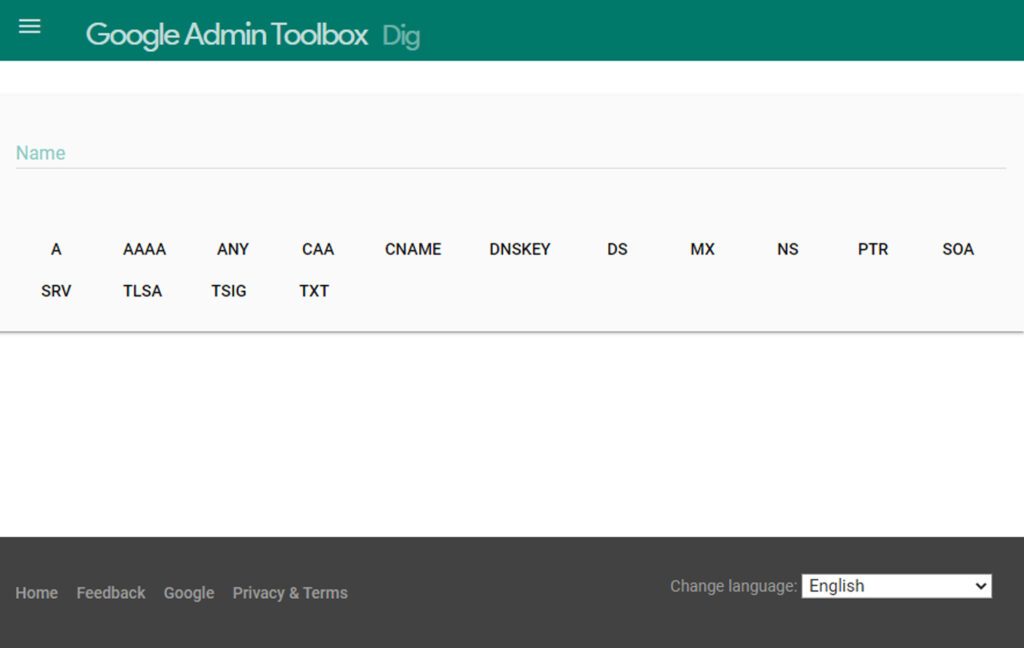The height and width of the screenshot is (648, 1024).
Task: Visit the Google footer link
Action: pos(189,592)
